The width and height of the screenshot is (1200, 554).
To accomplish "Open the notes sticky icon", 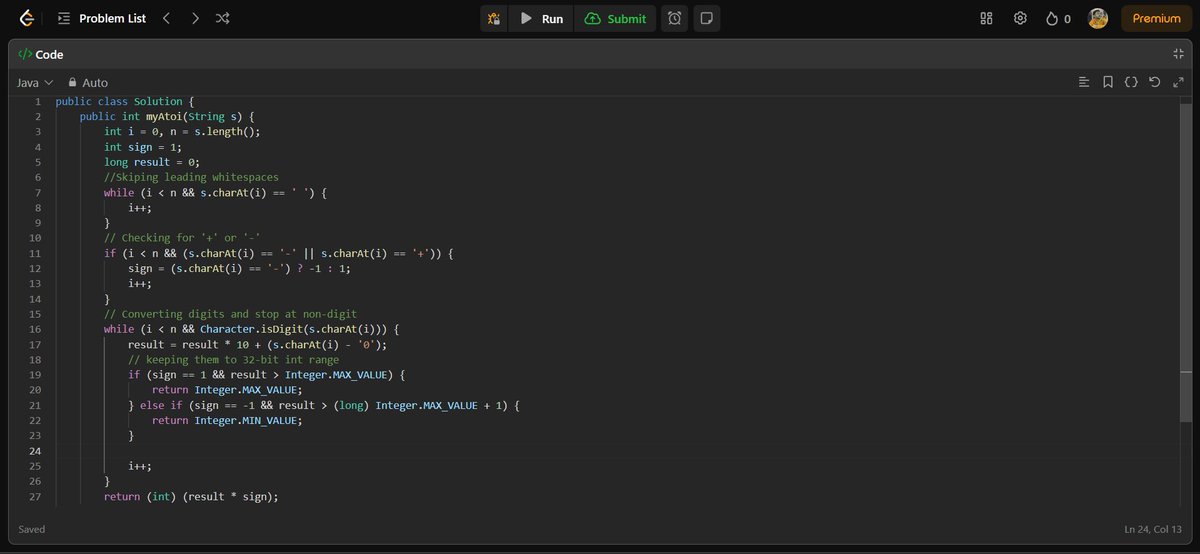I will 706,18.
